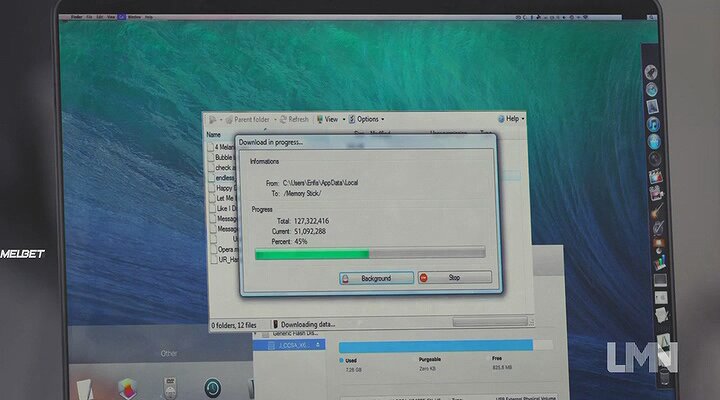Open the Finder menu in menu bar
The image size is (720, 400).
(74, 17)
